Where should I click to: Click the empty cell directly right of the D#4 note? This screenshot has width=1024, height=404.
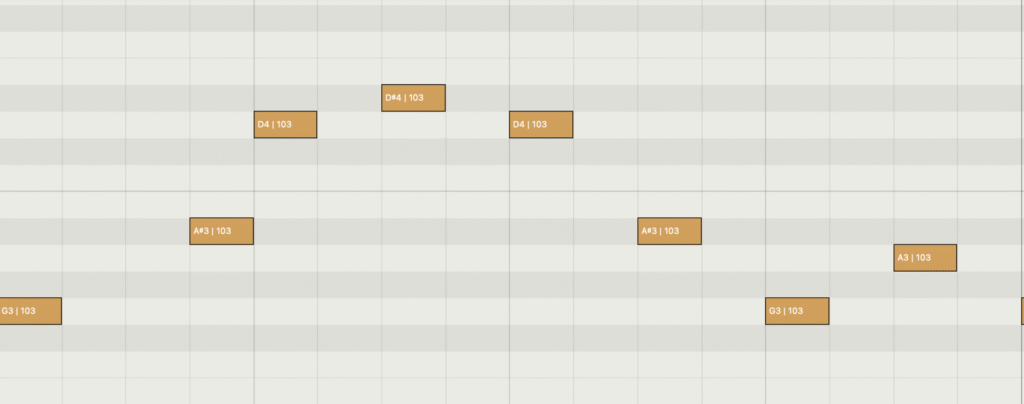click(477, 98)
